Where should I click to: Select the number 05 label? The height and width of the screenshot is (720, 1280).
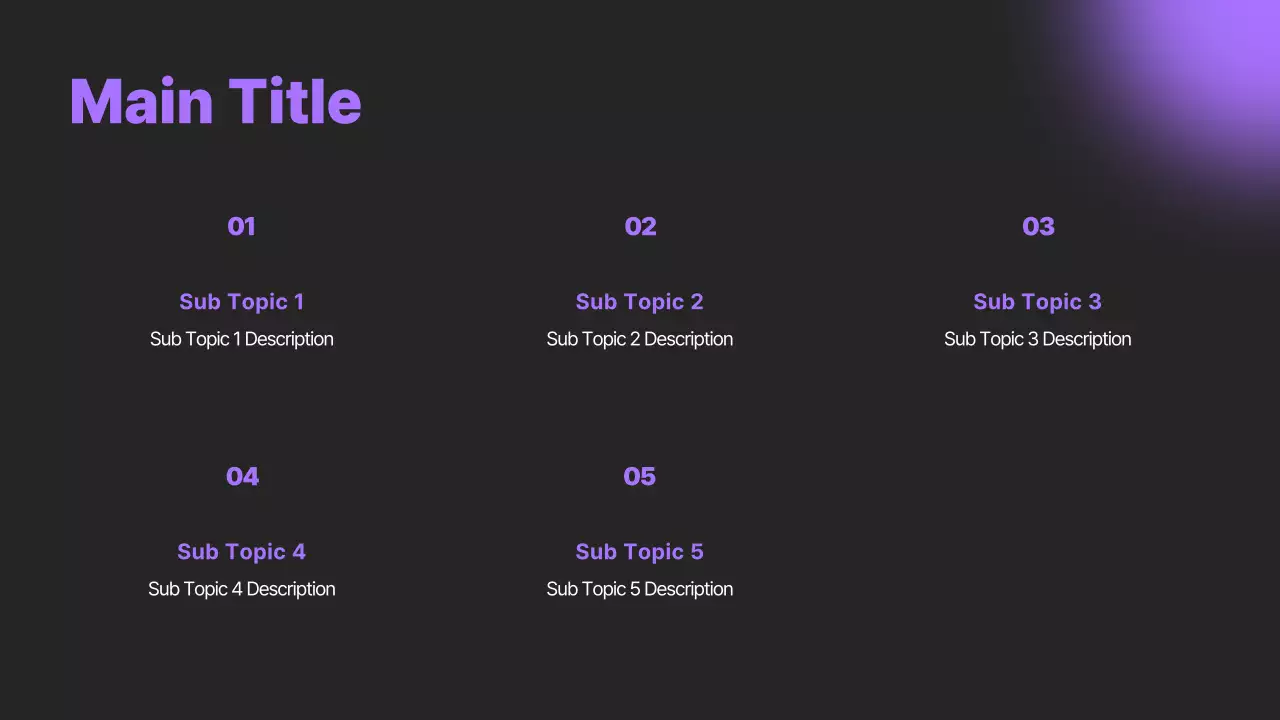[x=639, y=476]
